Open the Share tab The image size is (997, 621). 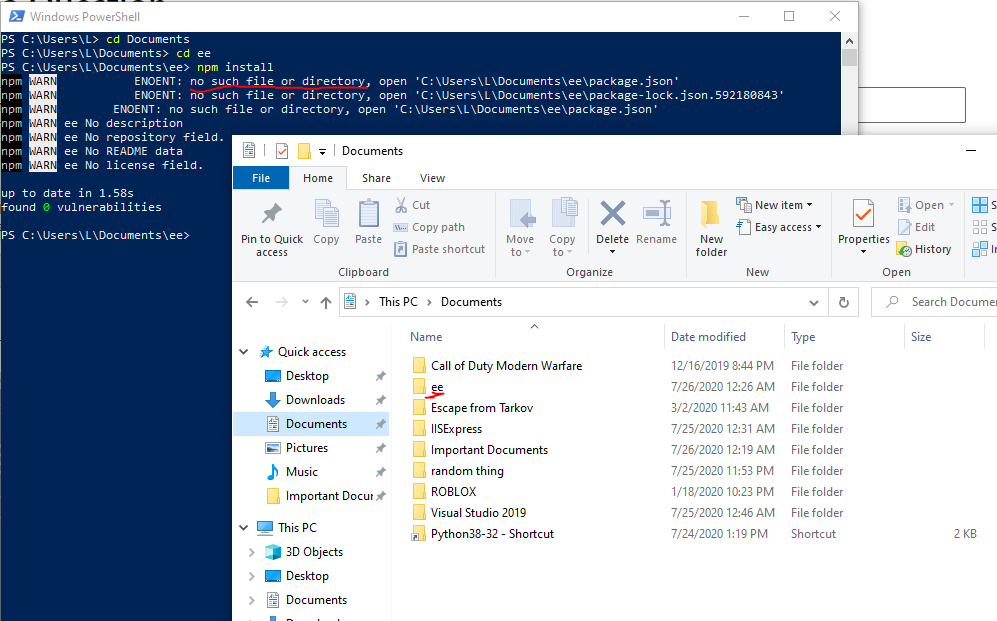click(376, 177)
